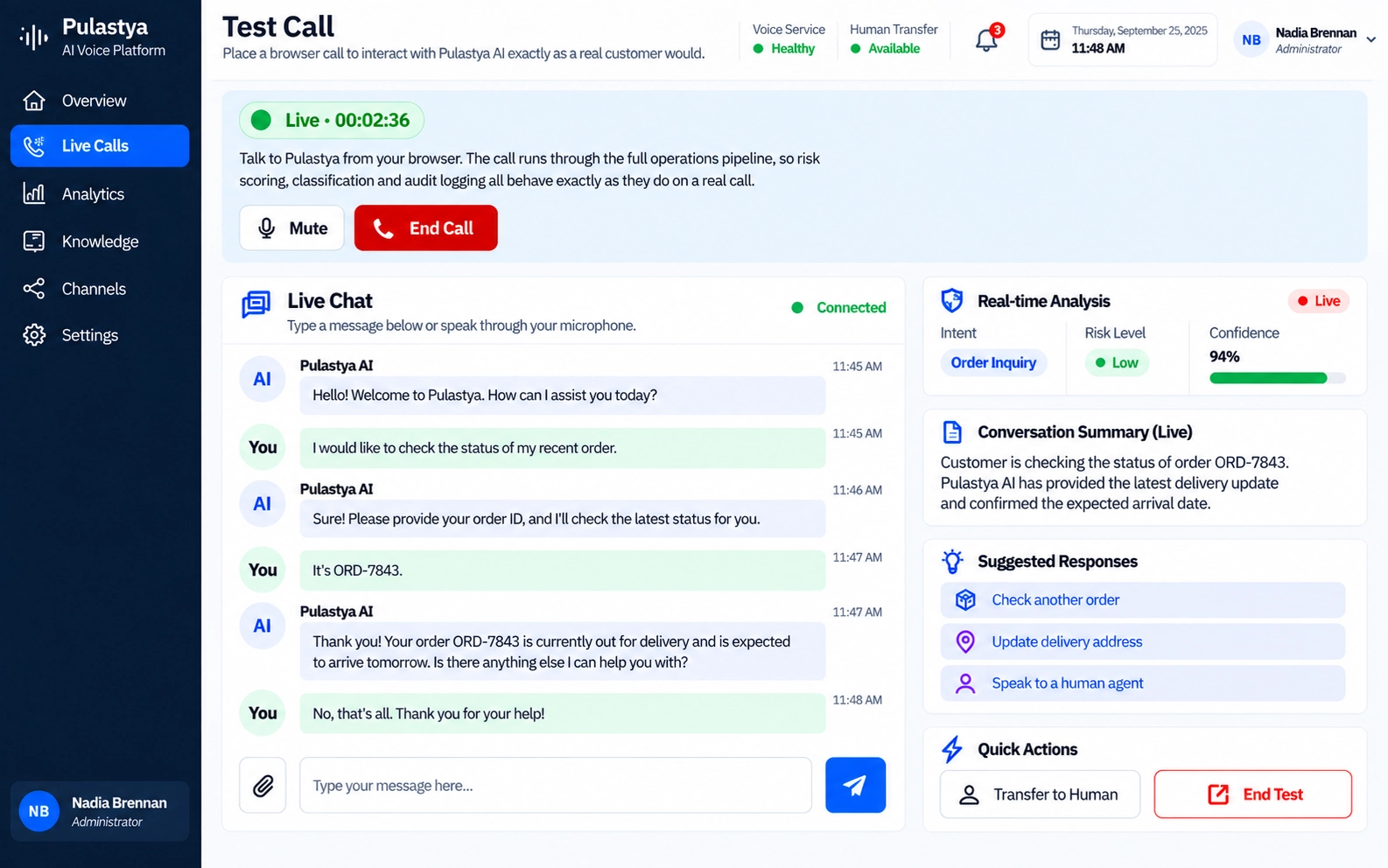Click the NB avatar in the top header
This screenshot has width=1388, height=868.
(x=1251, y=39)
